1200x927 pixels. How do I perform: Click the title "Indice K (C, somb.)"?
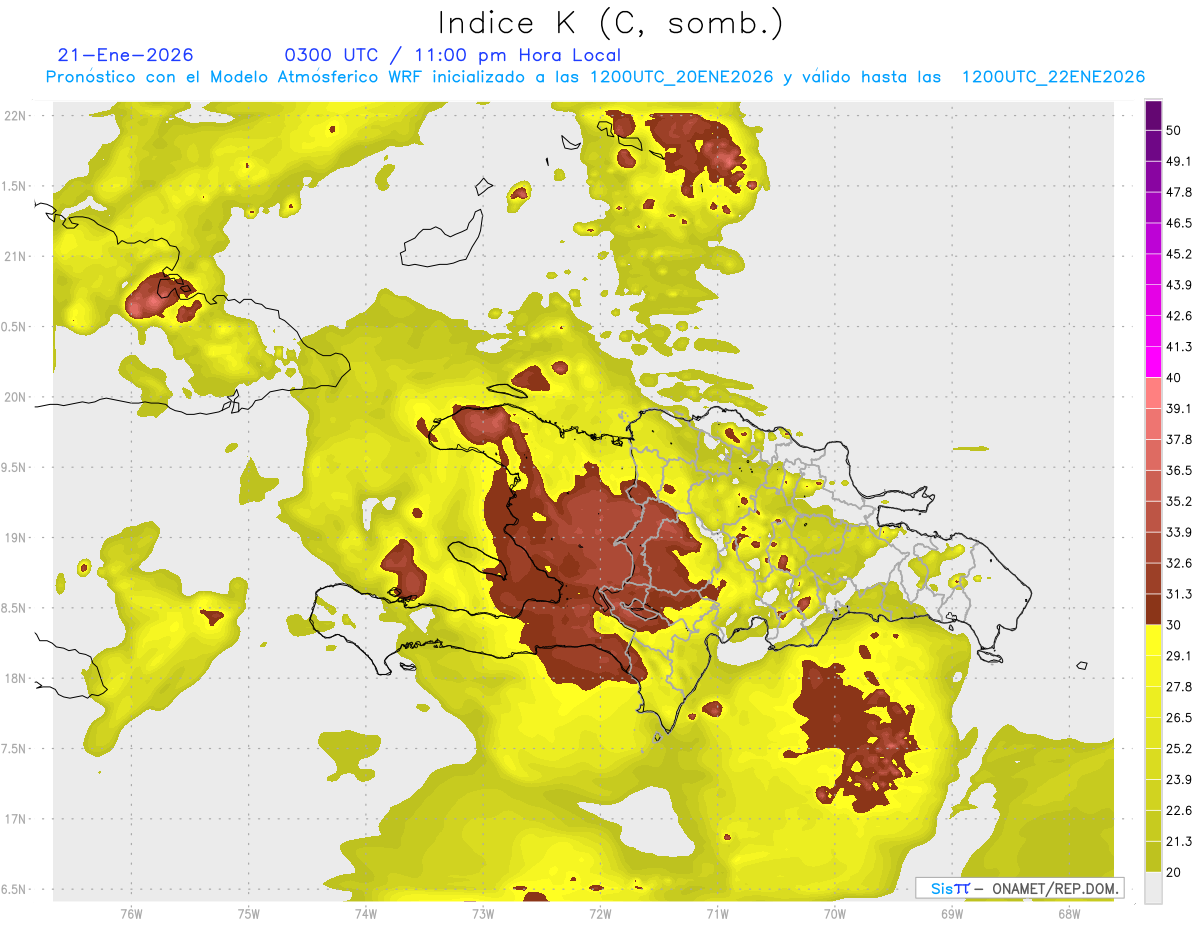pyautogui.click(x=610, y=23)
